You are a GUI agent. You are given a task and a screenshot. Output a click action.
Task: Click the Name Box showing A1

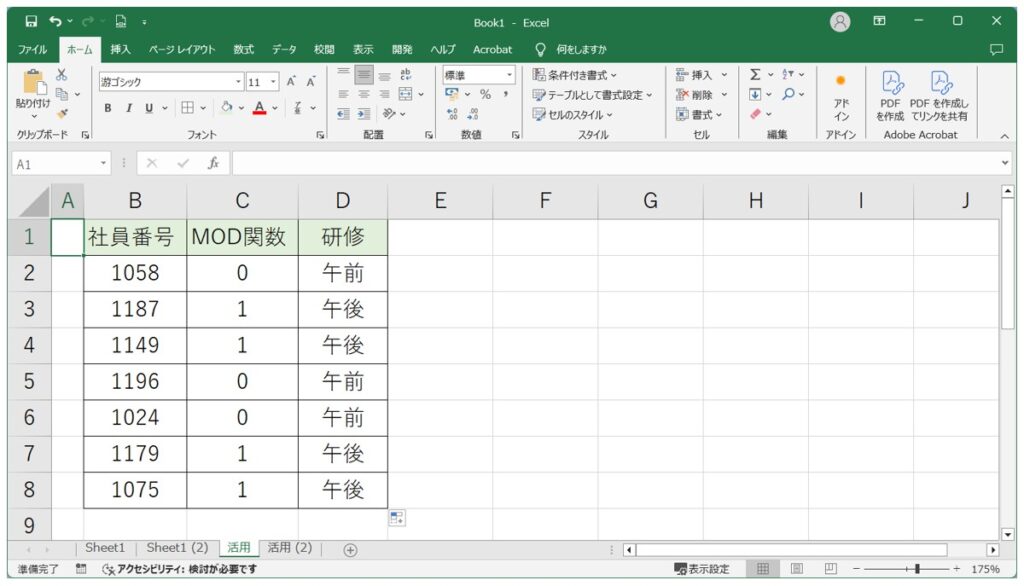point(55,164)
